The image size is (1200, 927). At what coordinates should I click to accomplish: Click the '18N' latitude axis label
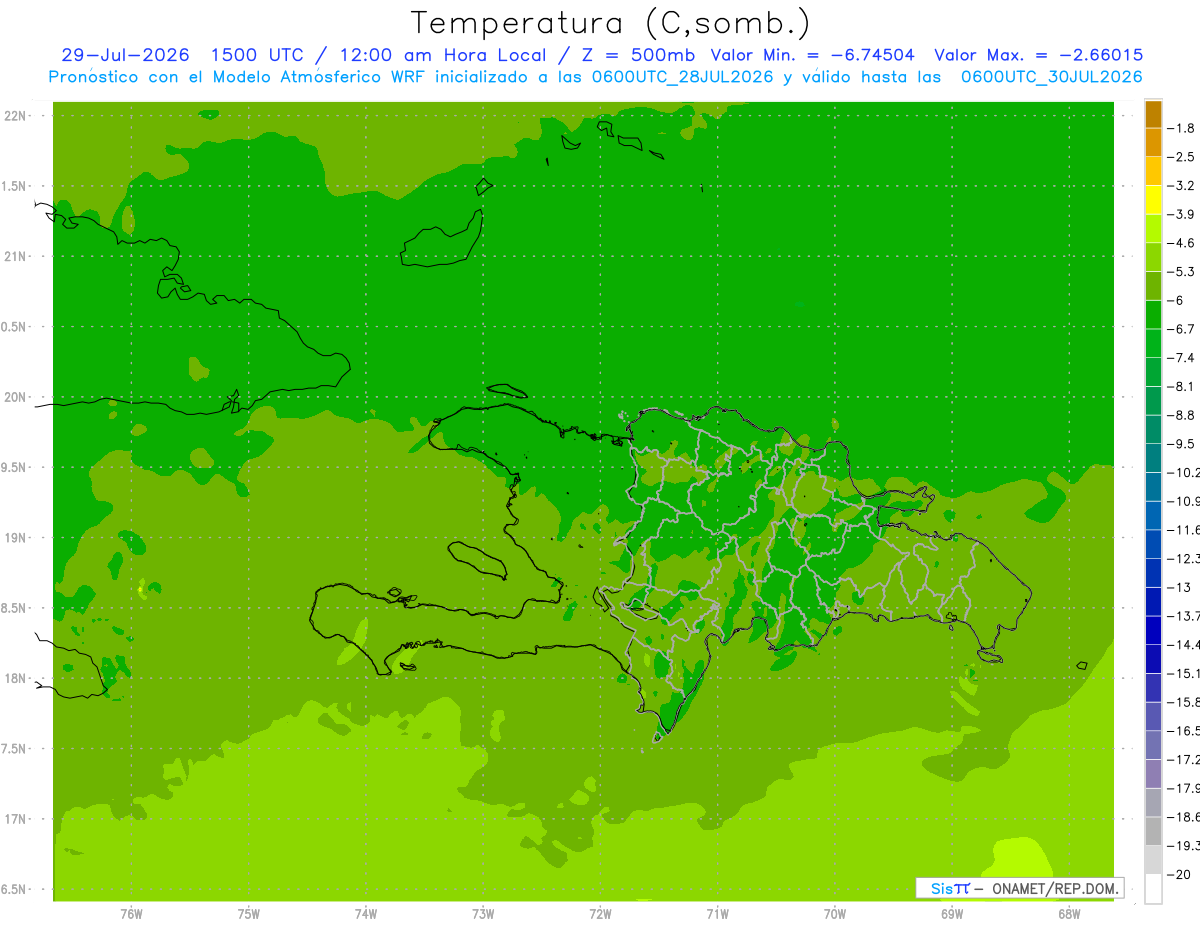coord(14,679)
